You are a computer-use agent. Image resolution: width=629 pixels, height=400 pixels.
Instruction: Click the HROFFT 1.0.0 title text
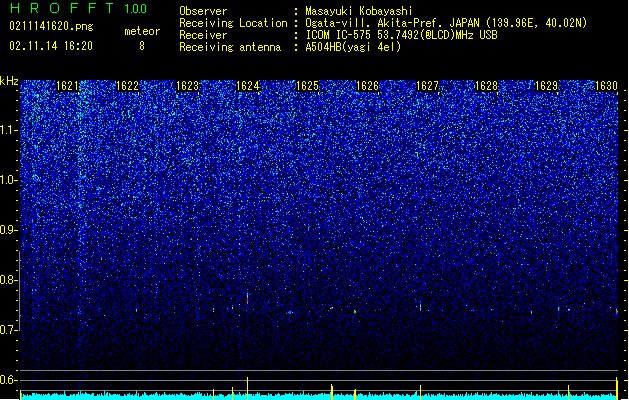(x=79, y=8)
